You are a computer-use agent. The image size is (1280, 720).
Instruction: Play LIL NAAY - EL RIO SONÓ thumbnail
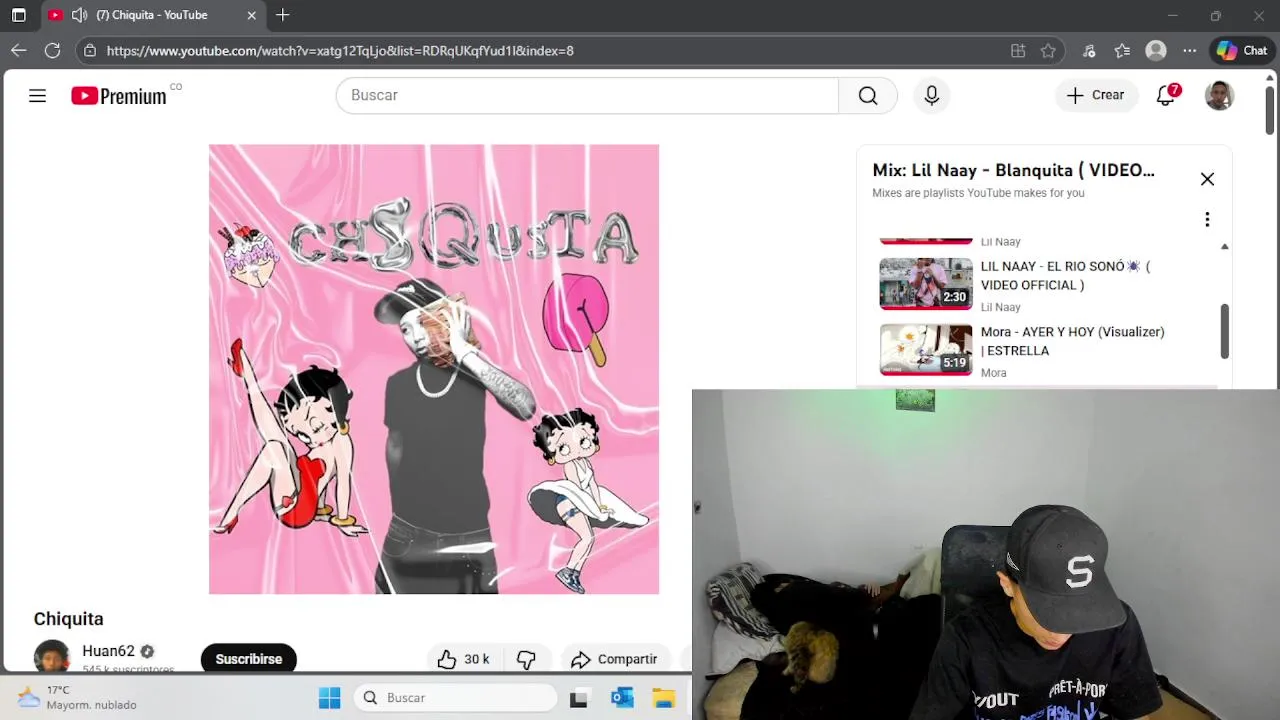(x=926, y=284)
